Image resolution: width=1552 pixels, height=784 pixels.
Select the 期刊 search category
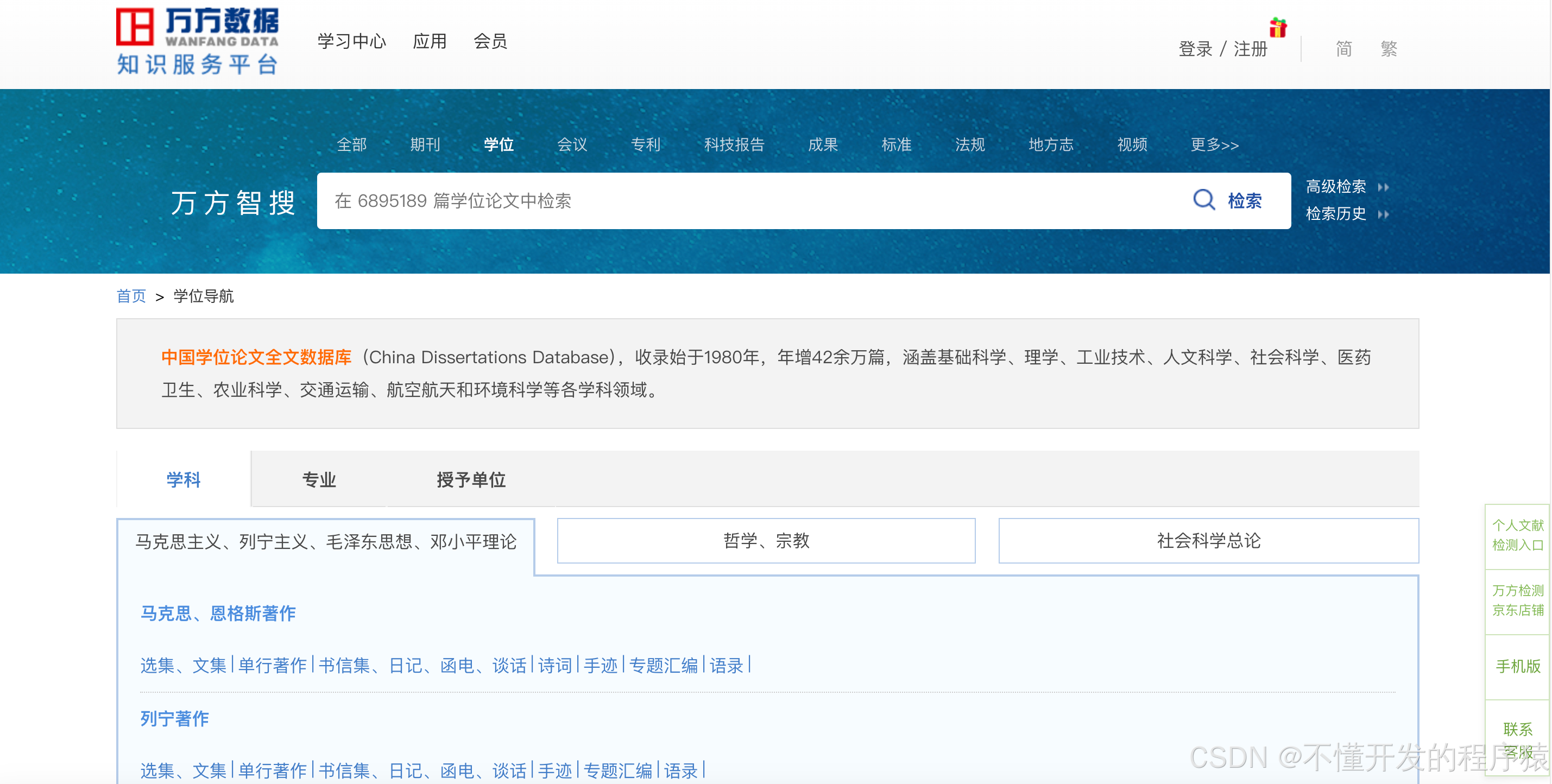click(425, 144)
